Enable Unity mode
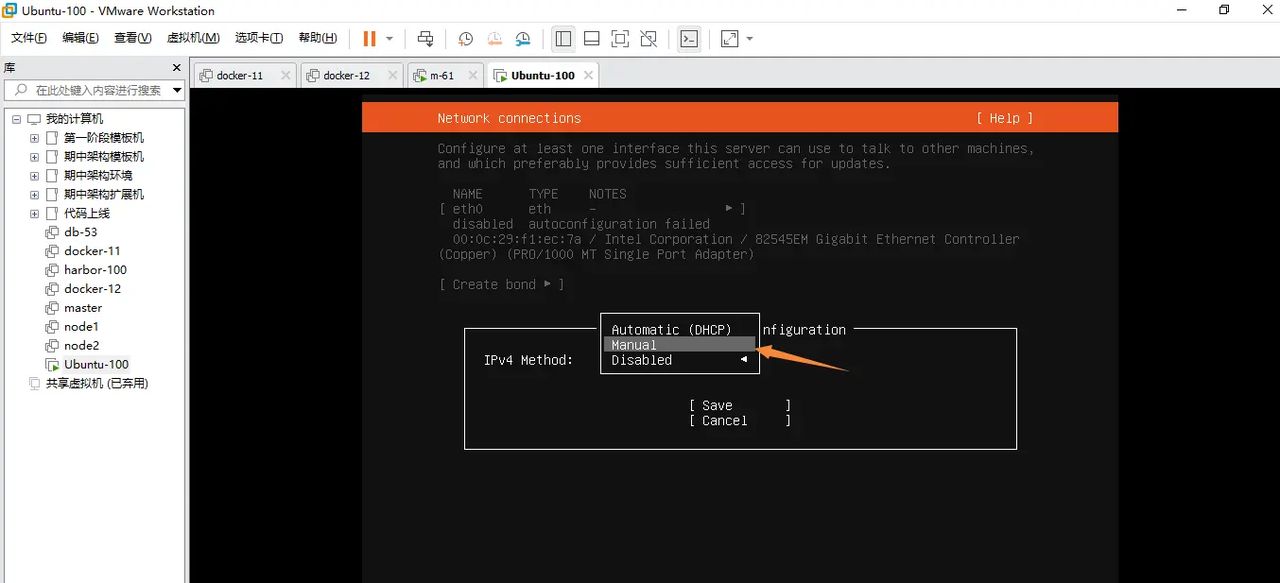 [648, 38]
